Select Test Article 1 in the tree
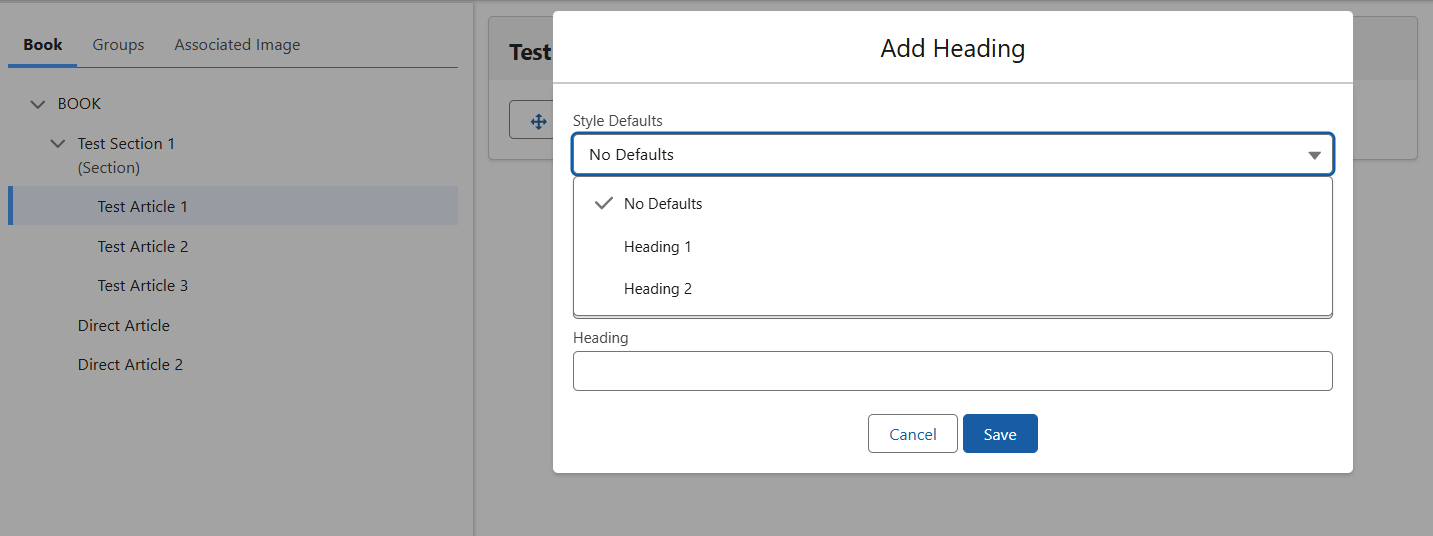 tap(143, 207)
